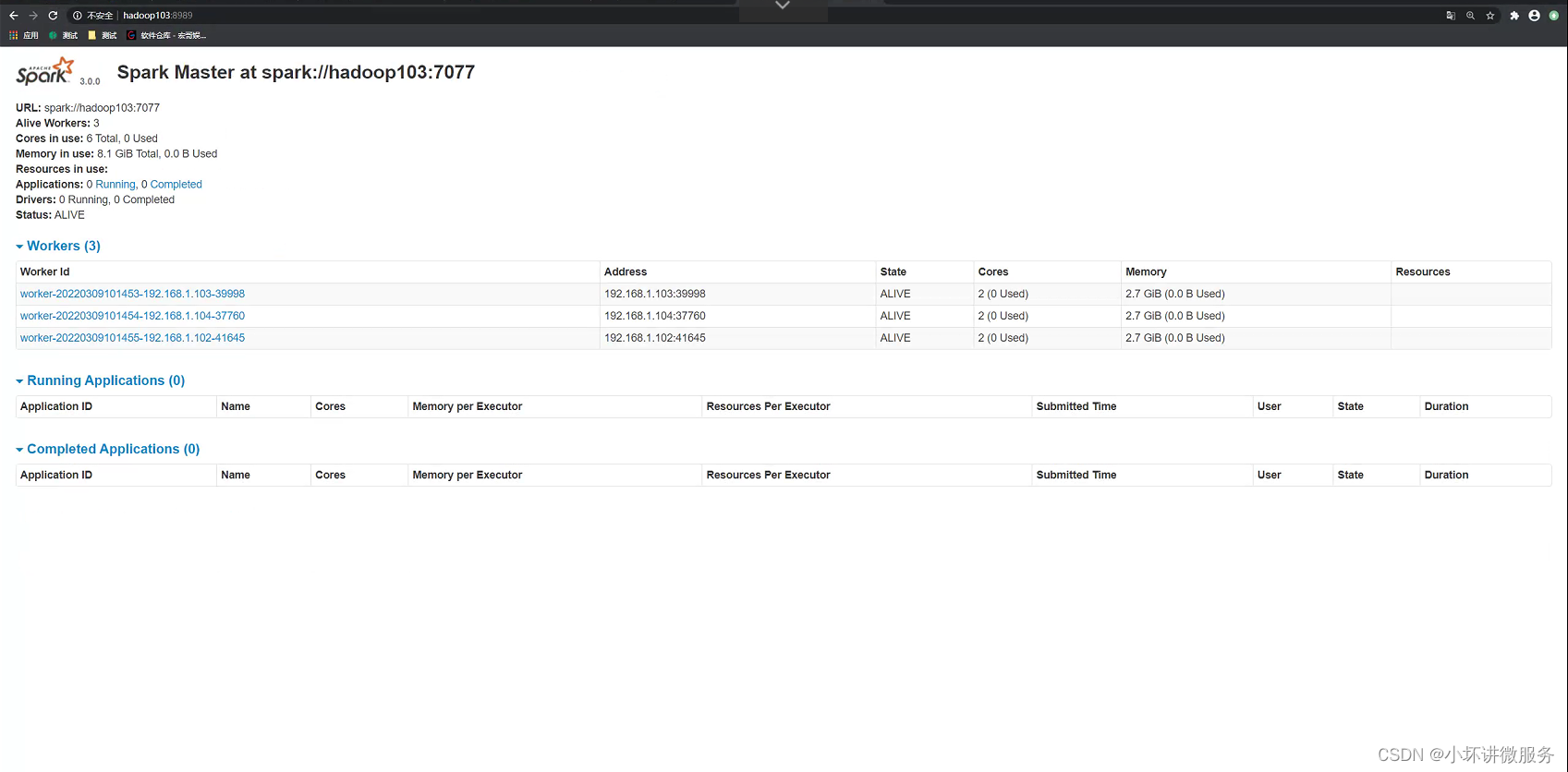Open the Completed applications link
Image resolution: width=1568 pixels, height=772 pixels.
(x=176, y=185)
